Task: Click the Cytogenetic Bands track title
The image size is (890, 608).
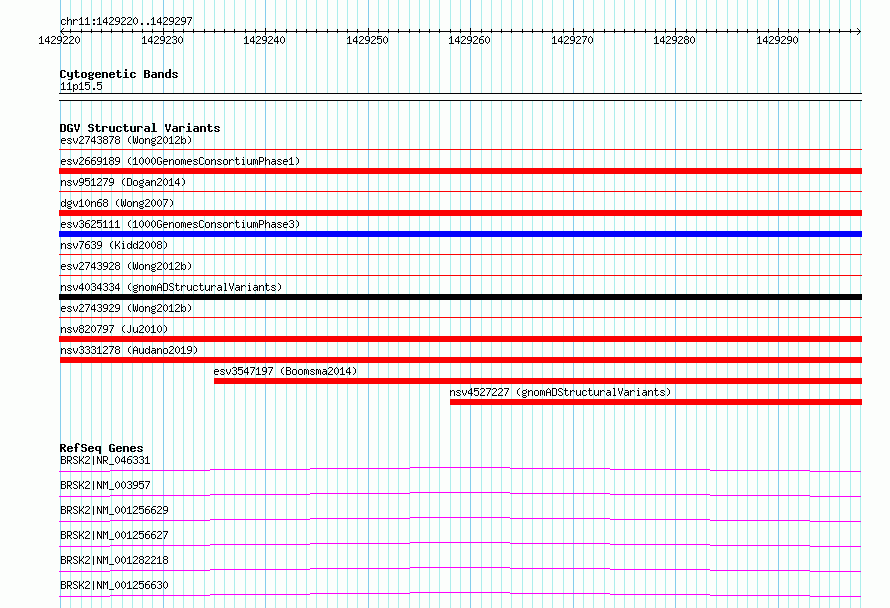Action: tap(119, 74)
